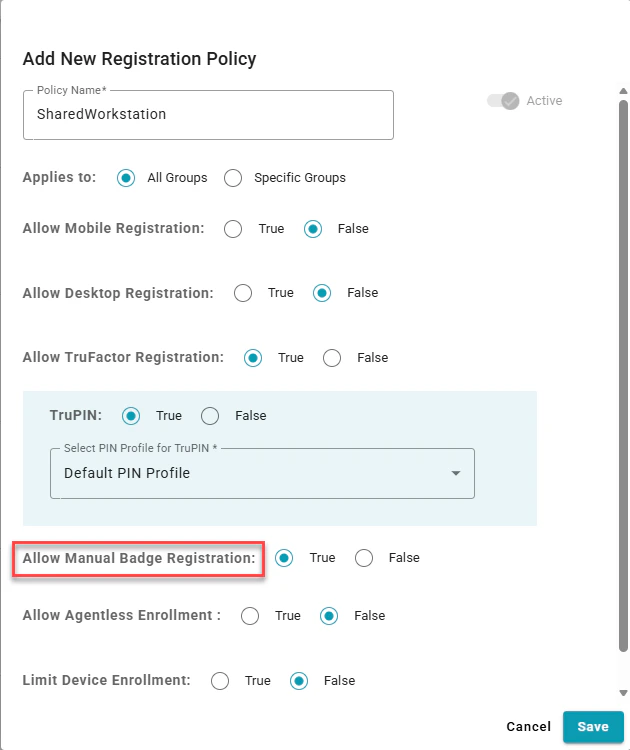Screen dimensions: 630x750
Task: Set Allow Mobile Registration to True
Action: pos(233,229)
